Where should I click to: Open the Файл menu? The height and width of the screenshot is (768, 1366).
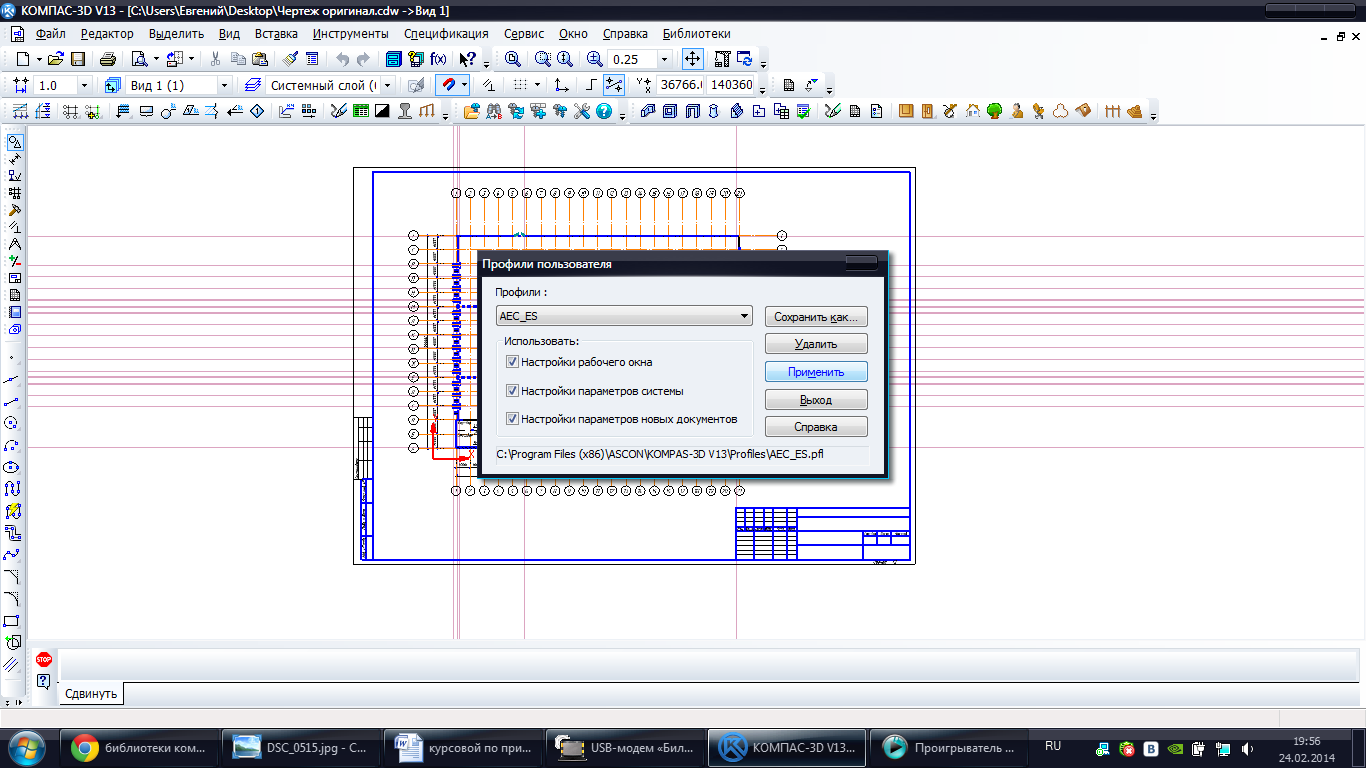coord(50,34)
